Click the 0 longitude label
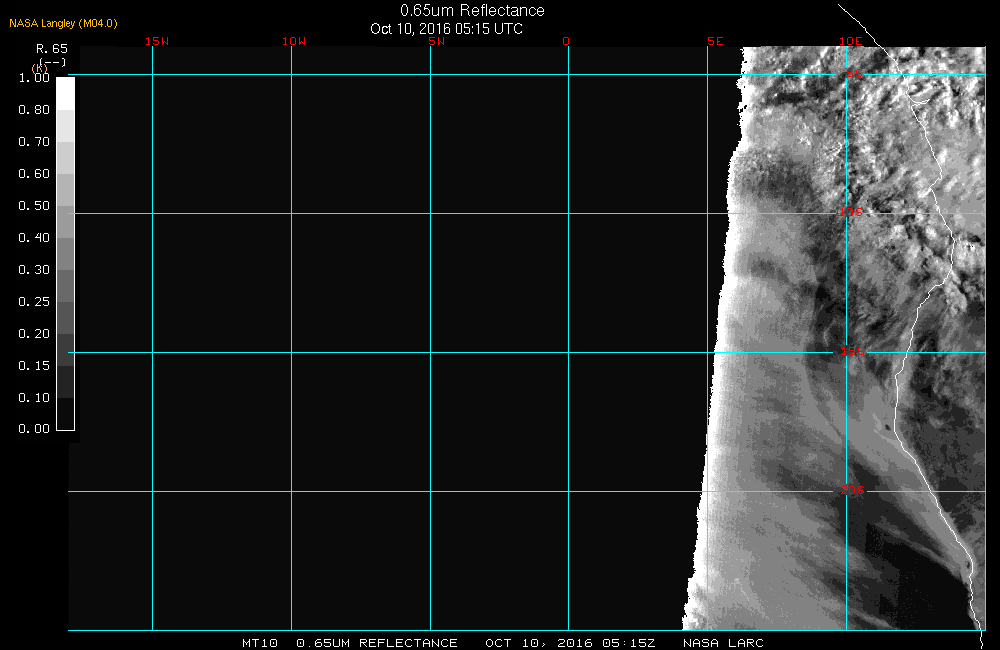This screenshot has width=1000, height=650. pyautogui.click(x=566, y=41)
